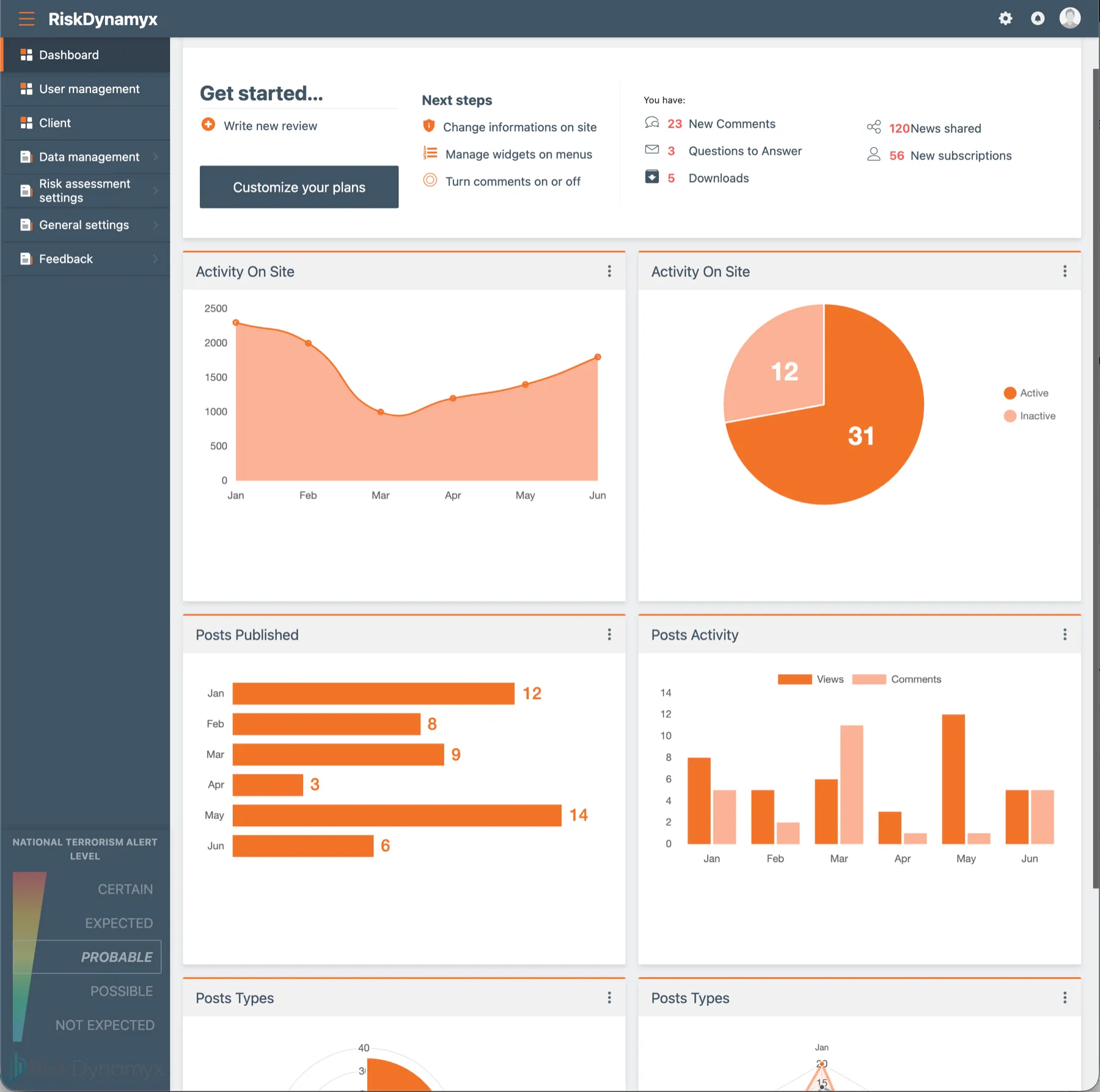1100x1092 pixels.
Task: Open Posts Published card options menu
Action: pyautogui.click(x=609, y=635)
